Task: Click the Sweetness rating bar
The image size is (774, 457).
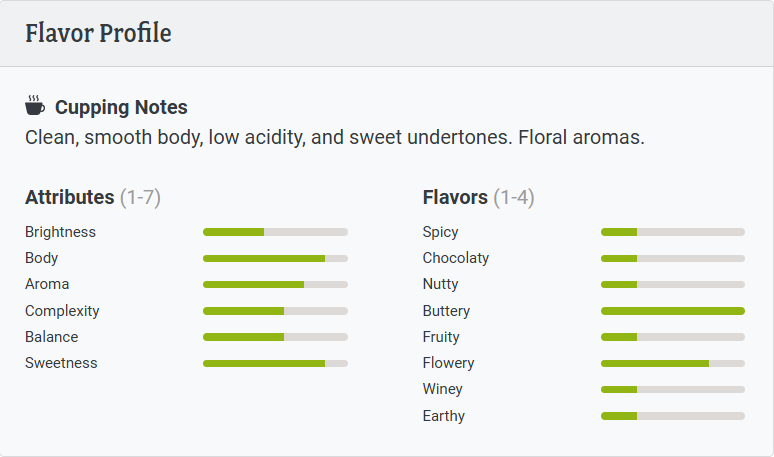Action: tap(275, 363)
